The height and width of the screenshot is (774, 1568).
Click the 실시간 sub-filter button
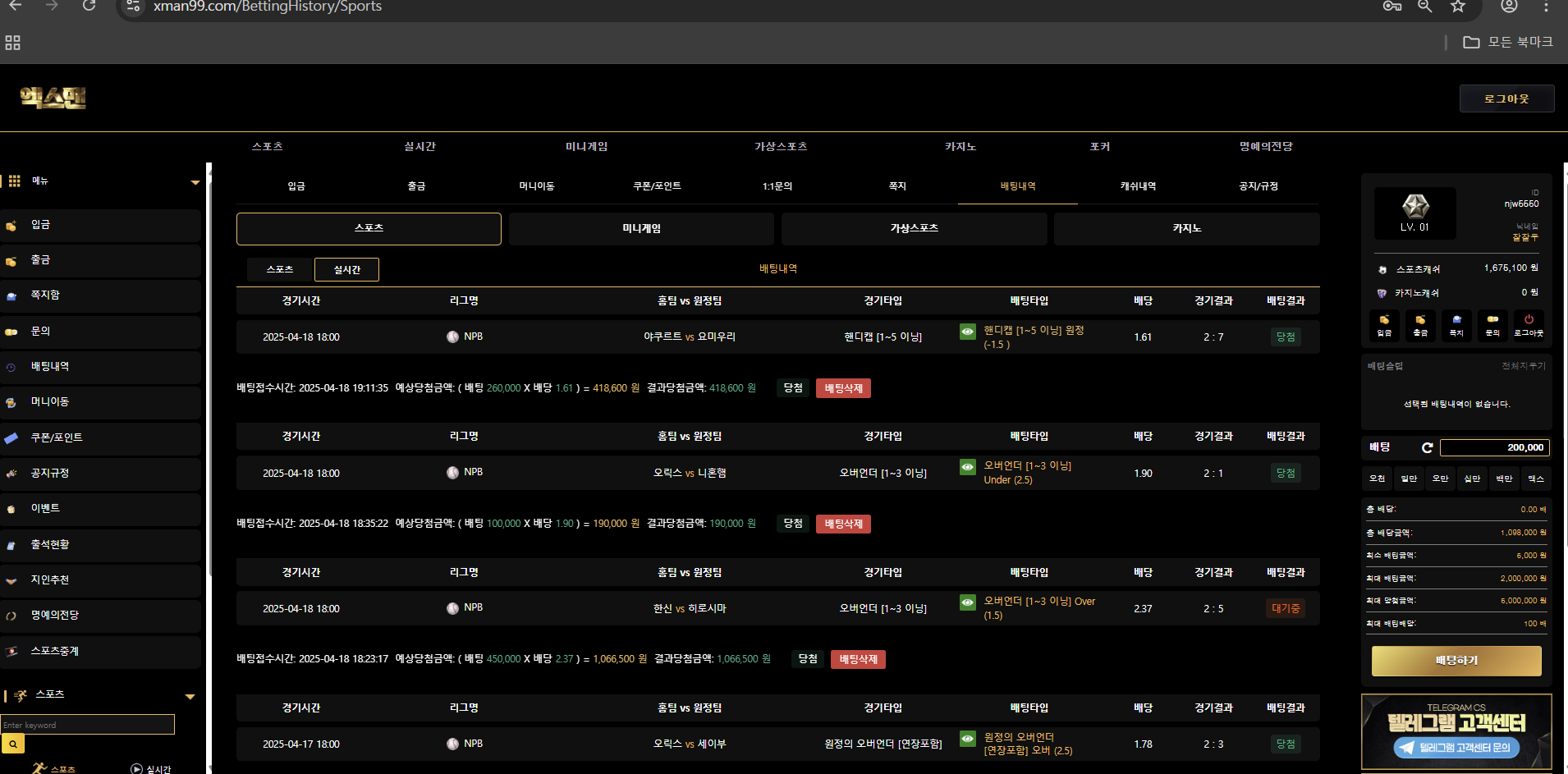[346, 270]
